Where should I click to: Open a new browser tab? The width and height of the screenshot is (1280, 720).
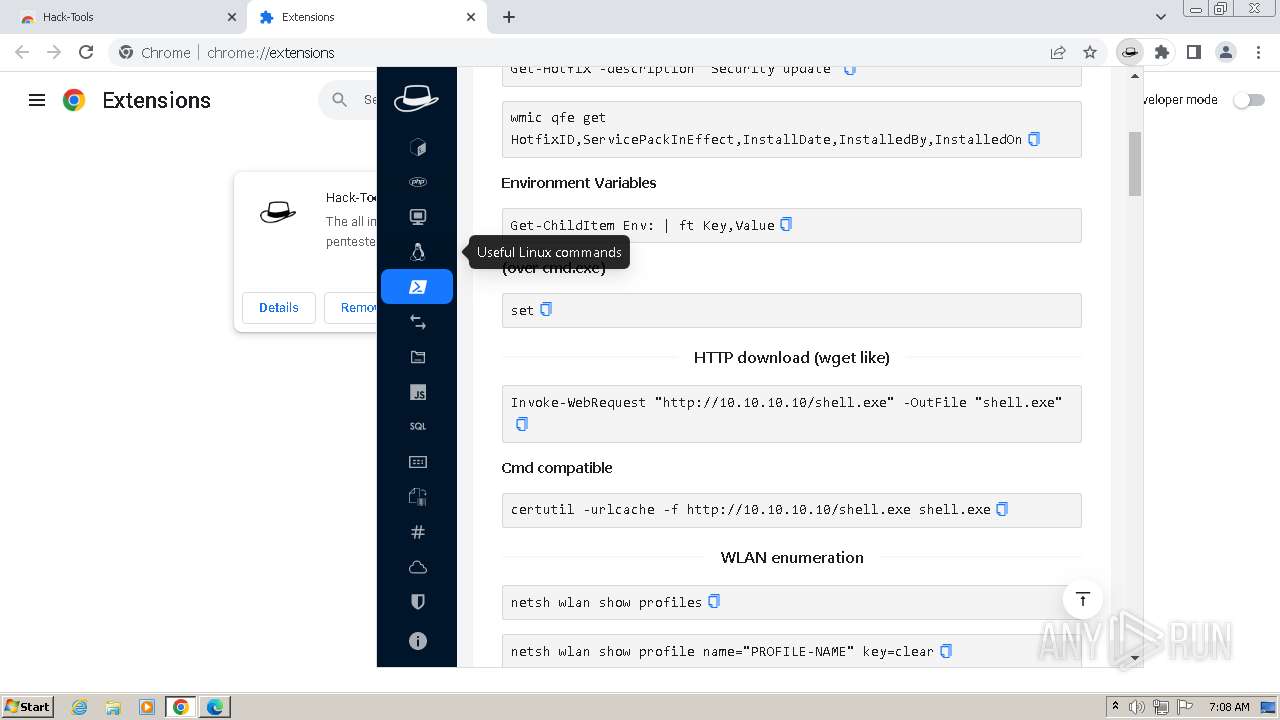coord(509,17)
